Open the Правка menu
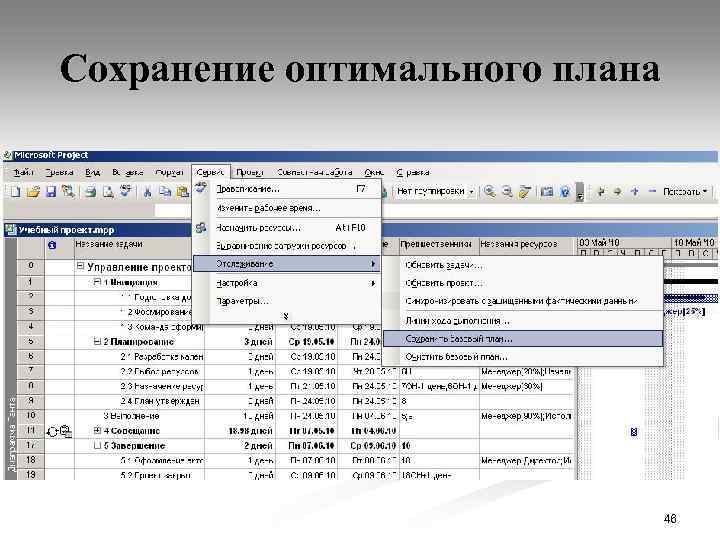 click(59, 173)
